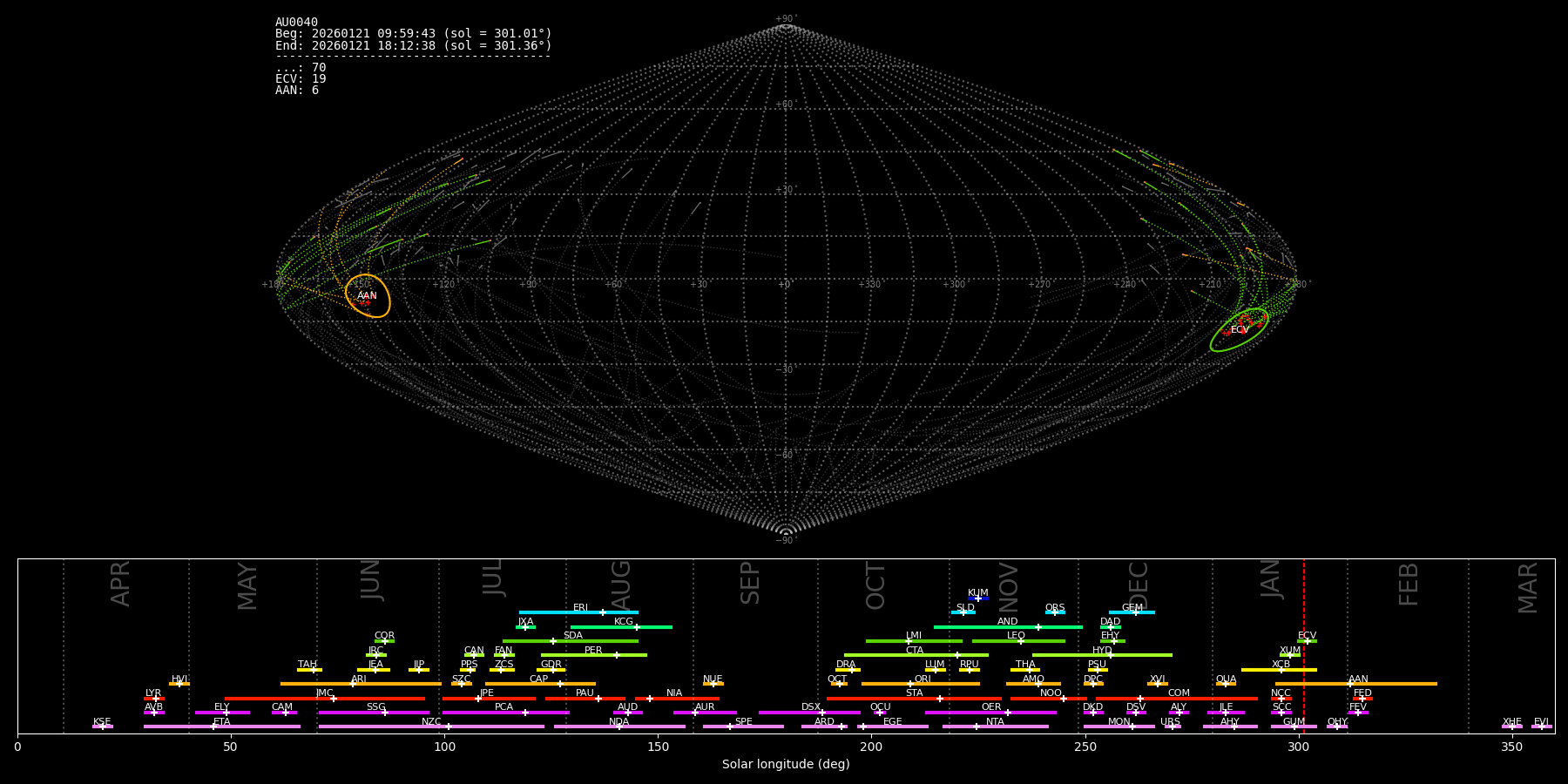Click the MAR month label in timeline

pos(1528,588)
